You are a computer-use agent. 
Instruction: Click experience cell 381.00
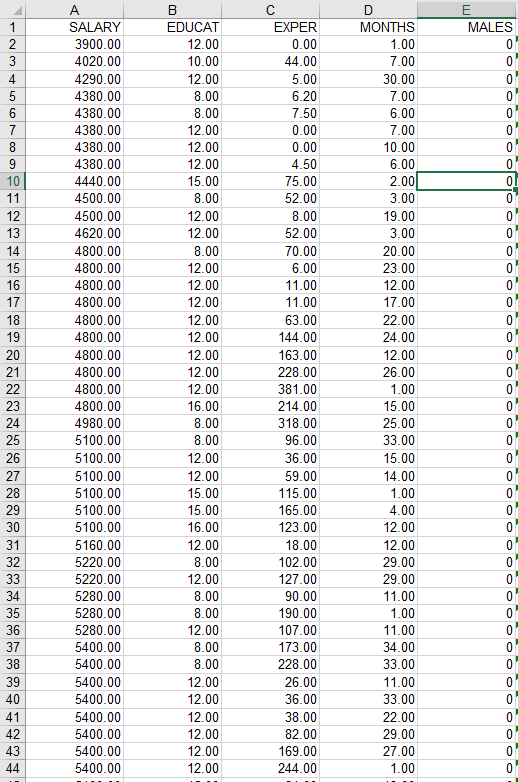click(270, 389)
